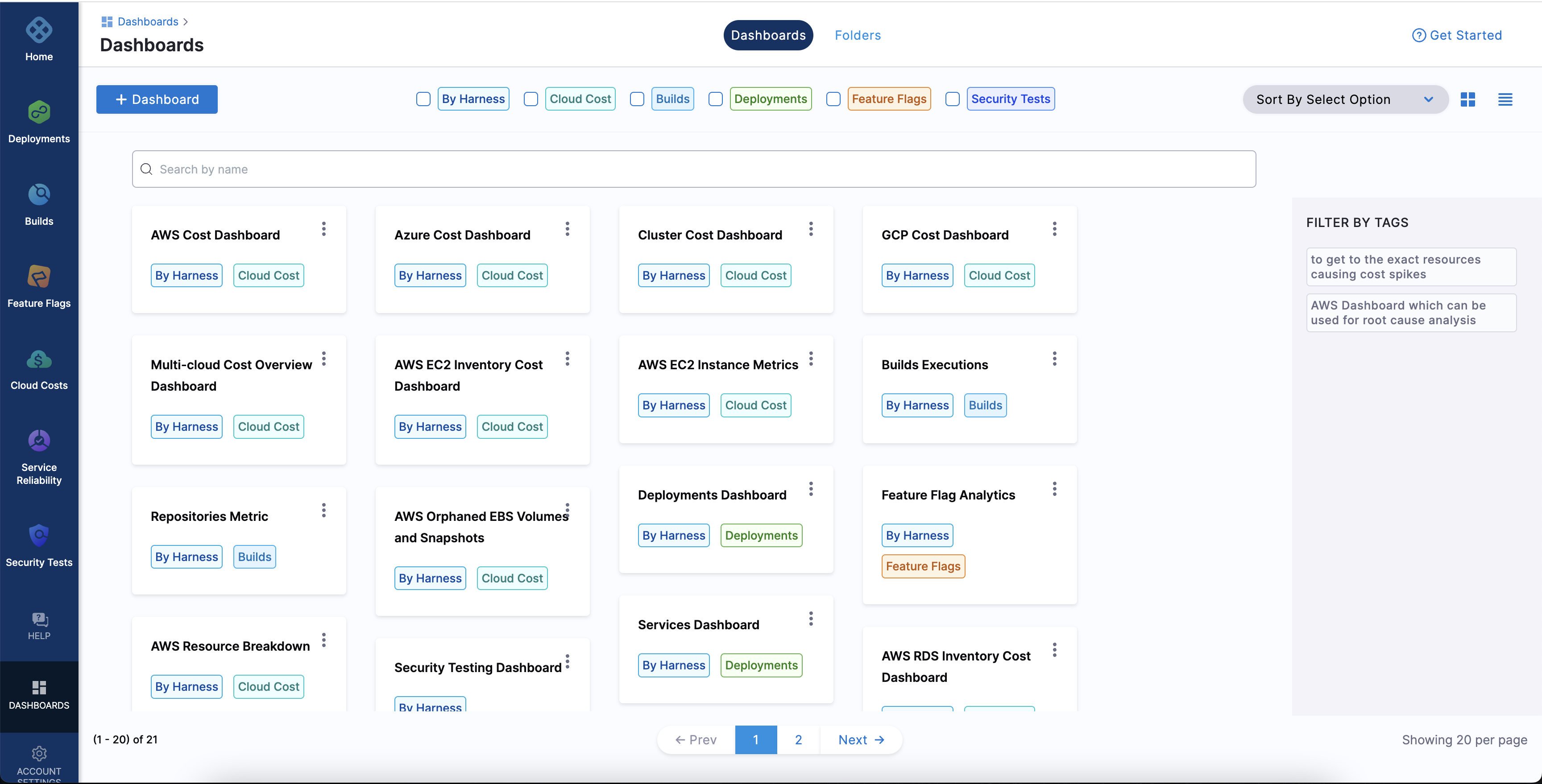Viewport: 1542px width, 784px height.
Task: Enable the Cloud Cost filter checkbox
Action: click(x=531, y=99)
